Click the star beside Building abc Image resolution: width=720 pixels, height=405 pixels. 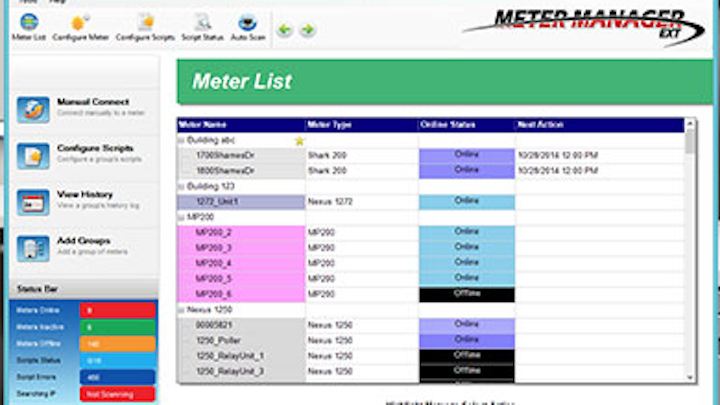point(299,141)
